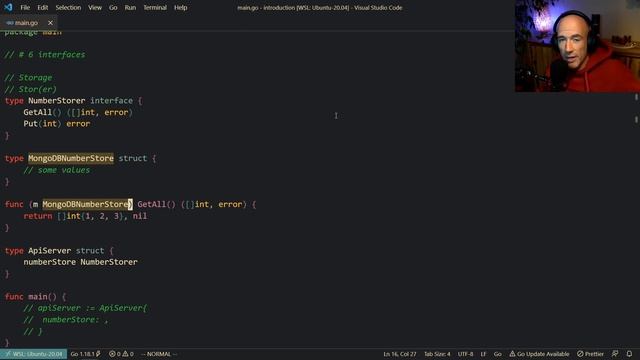Open the Selection menu
This screenshot has height=360, width=640.
68,7
